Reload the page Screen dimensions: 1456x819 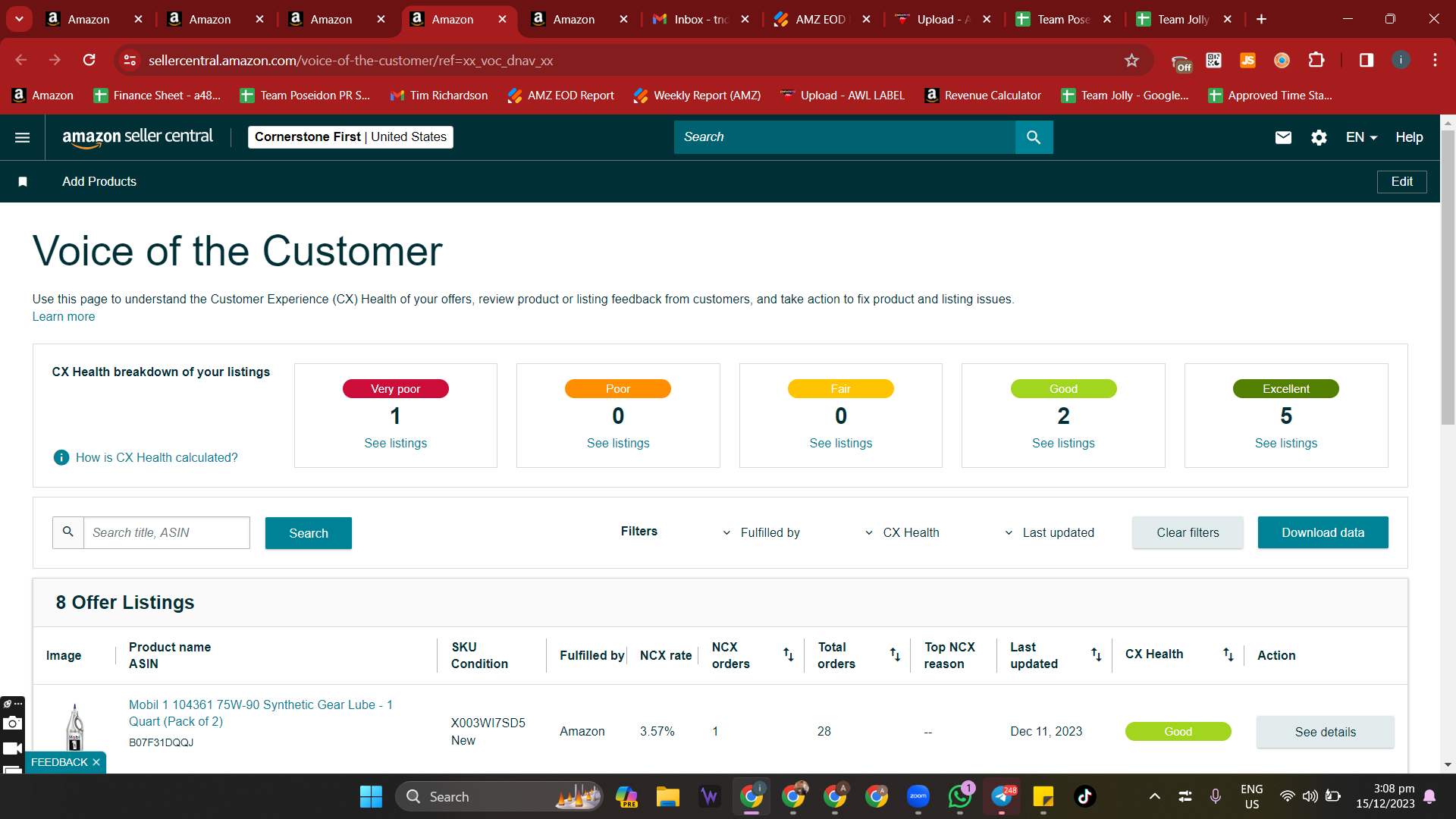pos(89,60)
